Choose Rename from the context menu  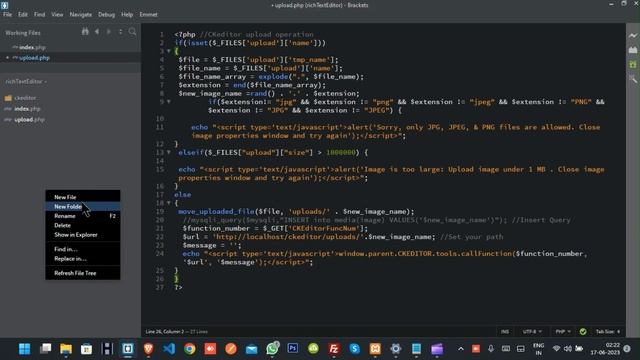(x=83, y=216)
